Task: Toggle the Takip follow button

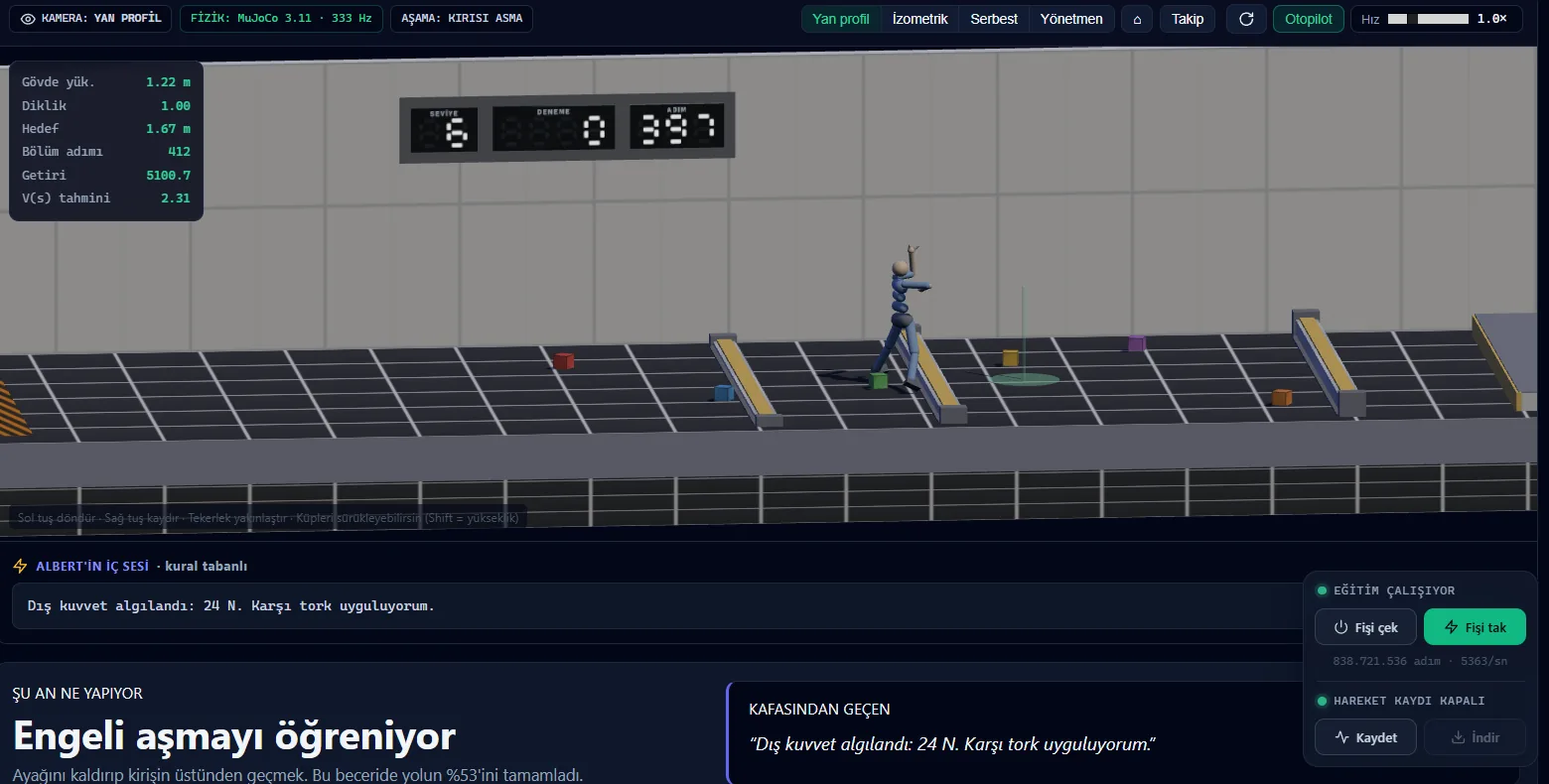Action: pos(1188,19)
